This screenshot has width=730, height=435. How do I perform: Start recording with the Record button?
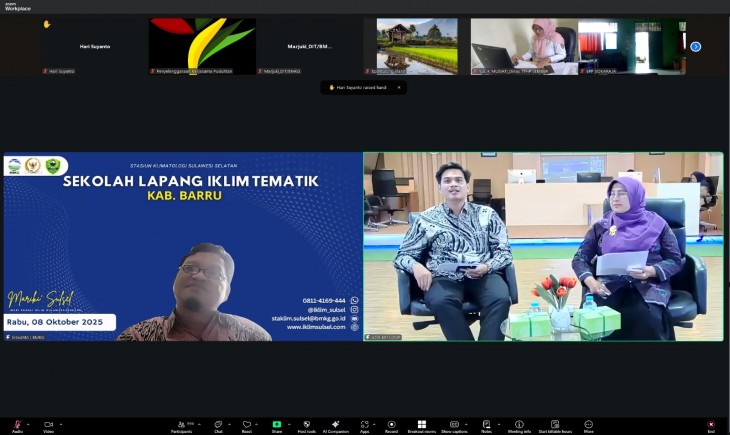[x=391, y=425]
